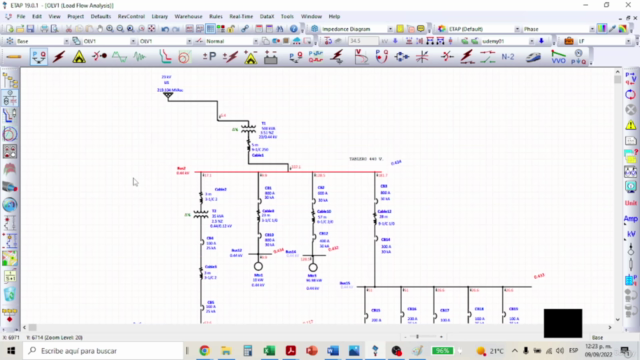Switch to Load Flow Analysis mode icon
Screen dimensions: 640x360
tap(39, 57)
